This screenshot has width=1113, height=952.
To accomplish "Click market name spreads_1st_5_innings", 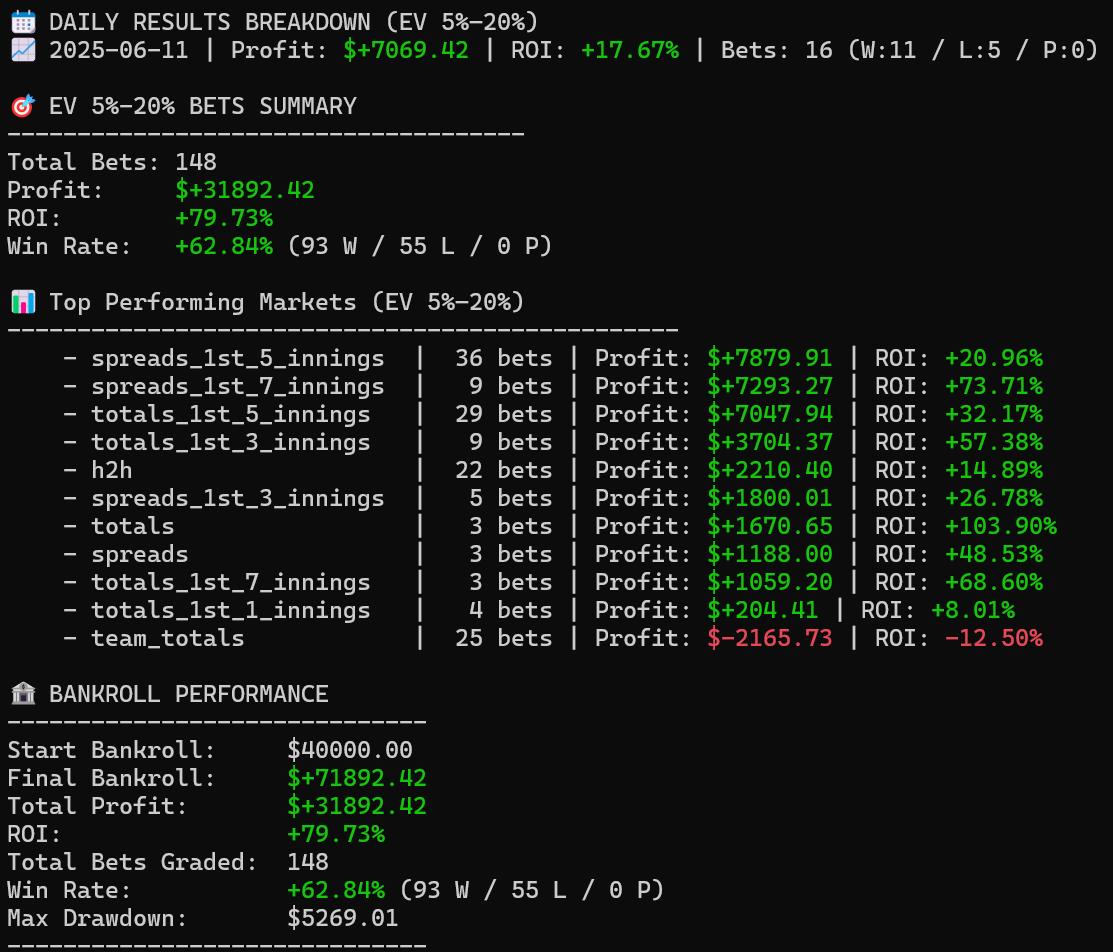I will coord(238,359).
